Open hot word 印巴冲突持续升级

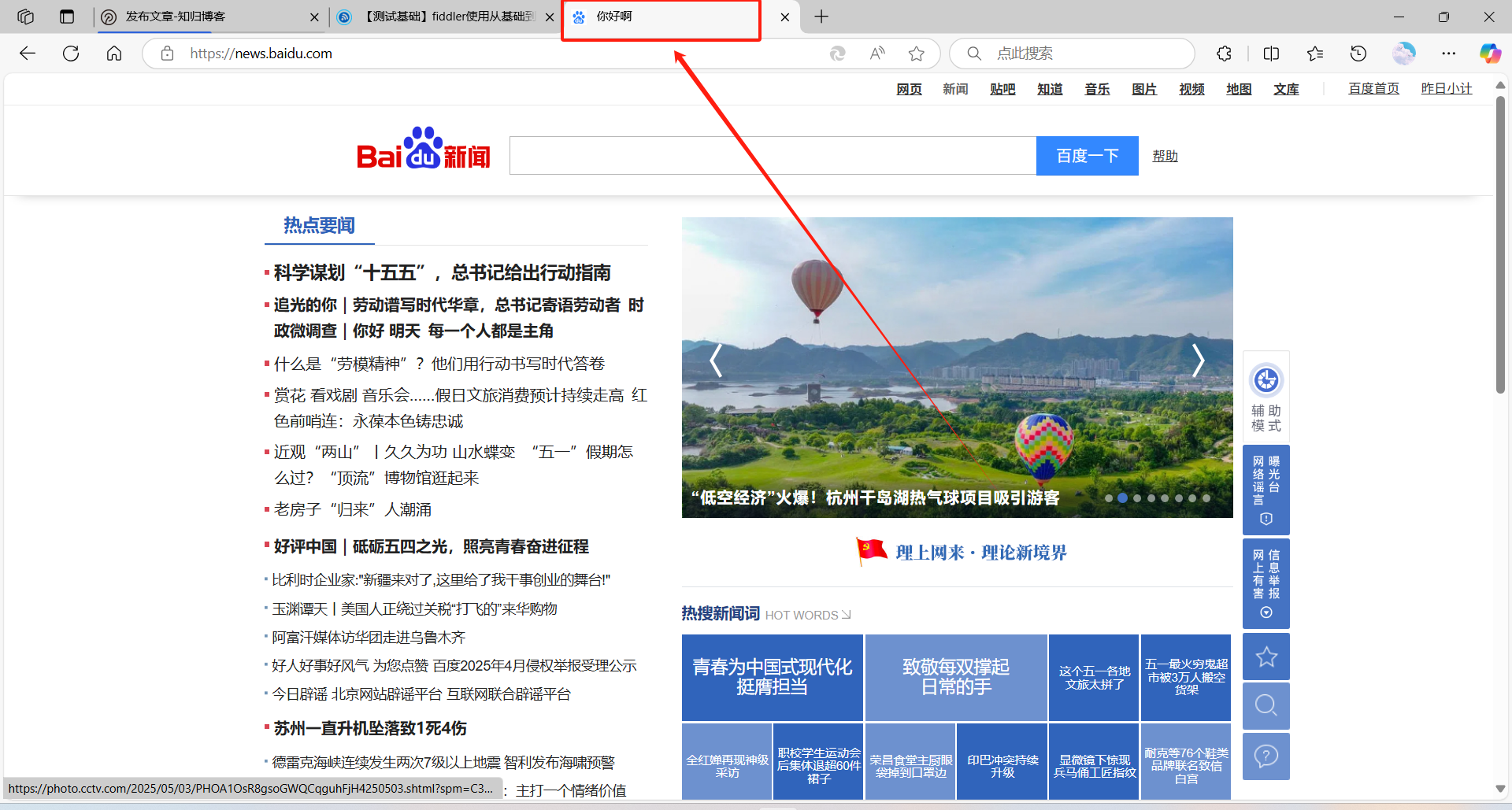1002,762
